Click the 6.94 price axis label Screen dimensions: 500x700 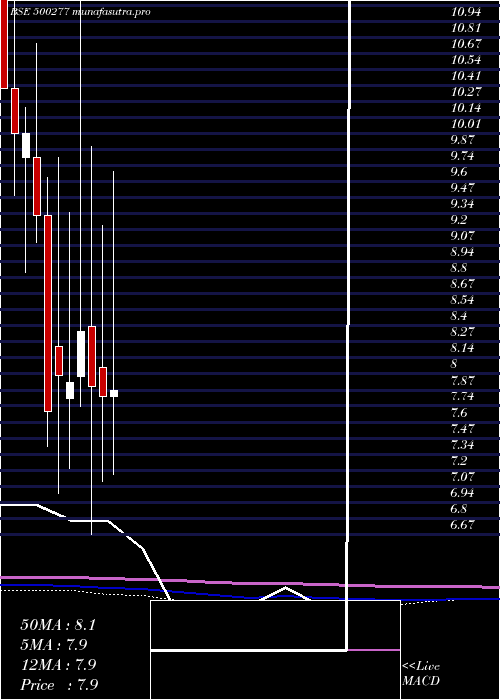pos(462,492)
